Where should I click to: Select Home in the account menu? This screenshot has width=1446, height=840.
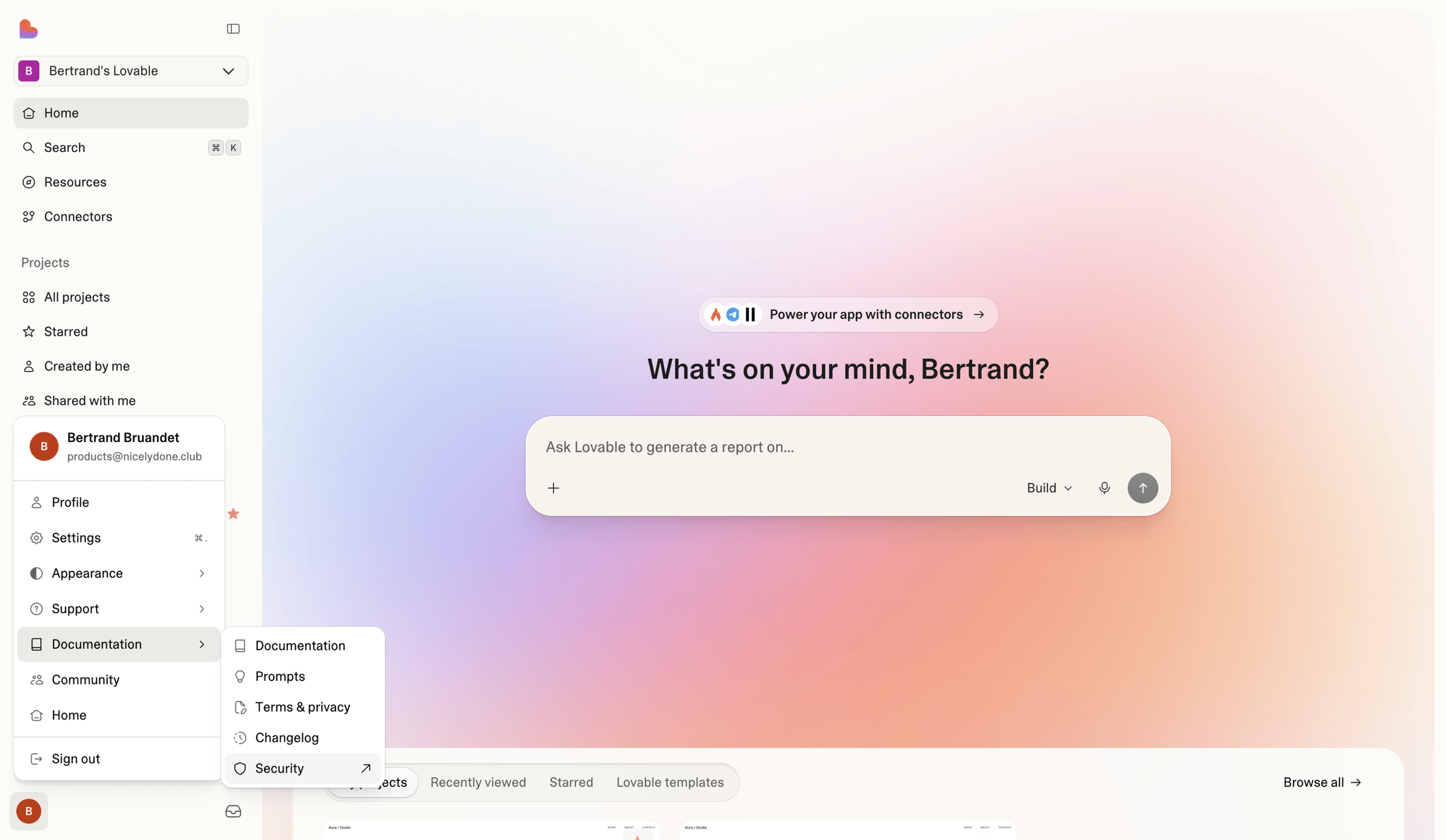119,715
